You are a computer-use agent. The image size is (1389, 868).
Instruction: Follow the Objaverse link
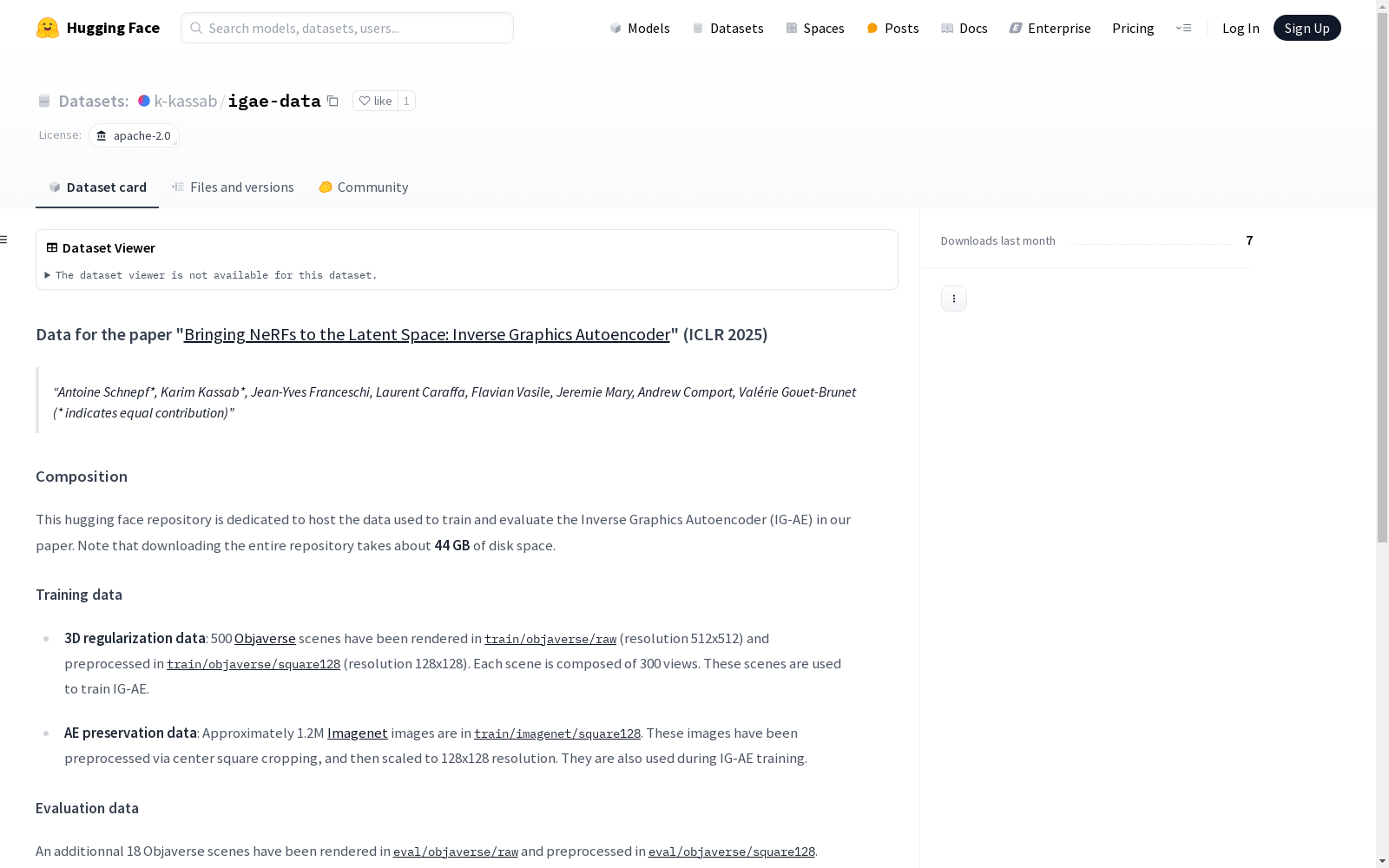click(x=265, y=638)
